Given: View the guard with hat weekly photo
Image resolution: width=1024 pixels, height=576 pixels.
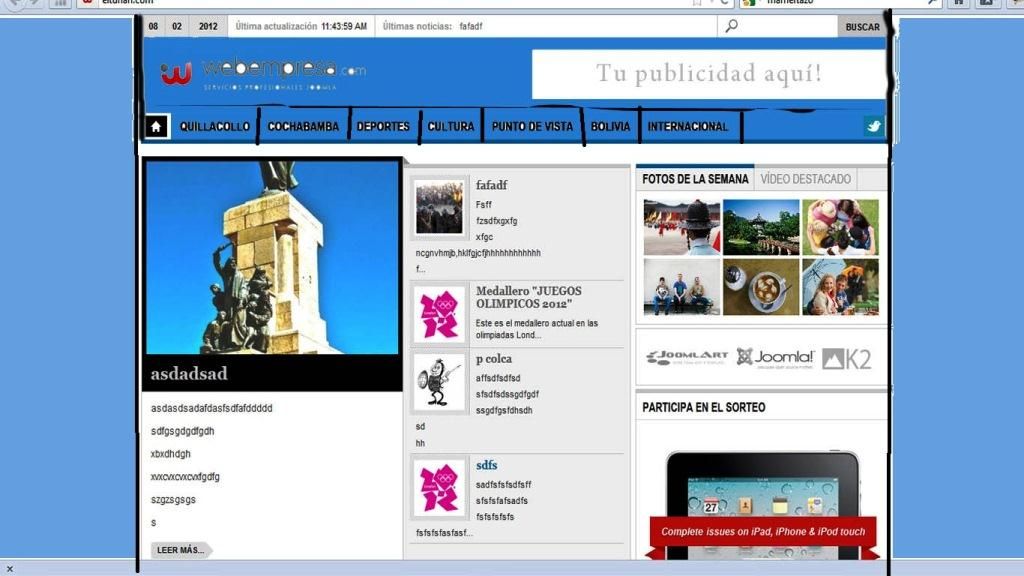Looking at the screenshot, I should (x=681, y=227).
